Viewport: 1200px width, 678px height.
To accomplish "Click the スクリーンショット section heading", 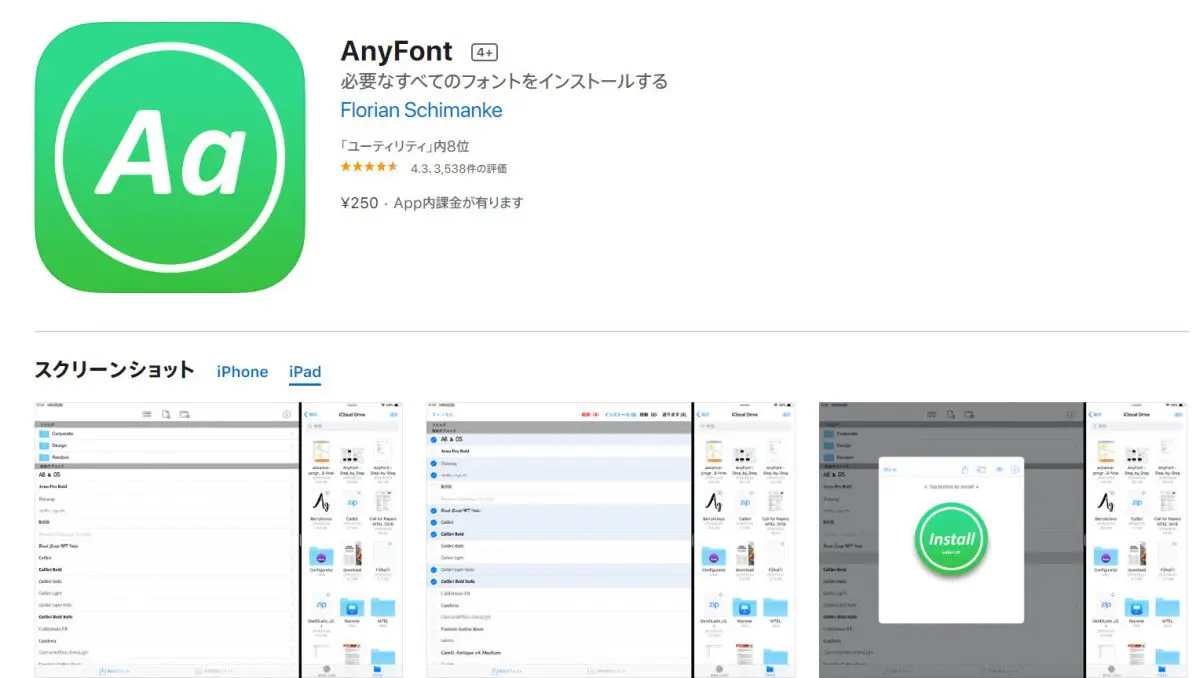I will (114, 370).
